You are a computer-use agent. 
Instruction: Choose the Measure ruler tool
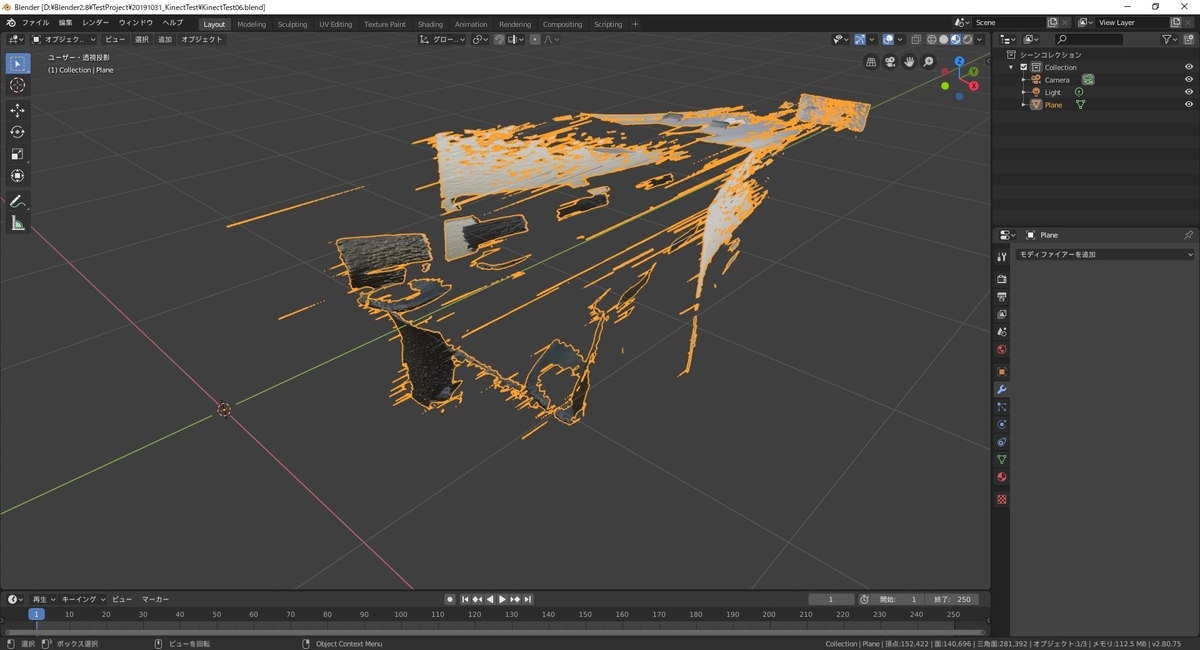coord(17,223)
